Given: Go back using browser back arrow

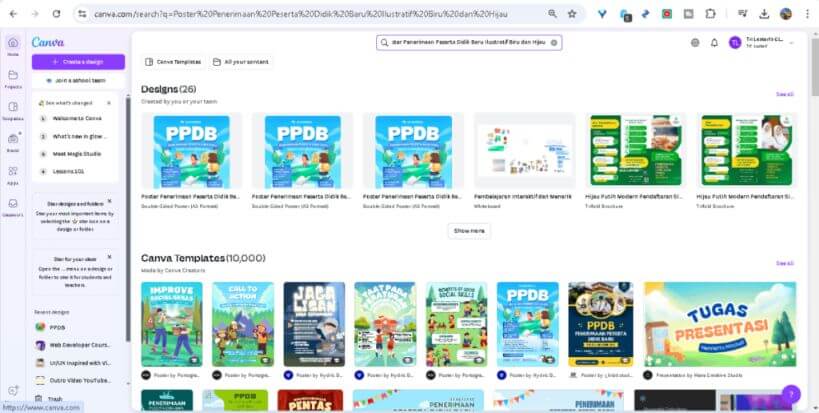Looking at the screenshot, I should [x=13, y=14].
